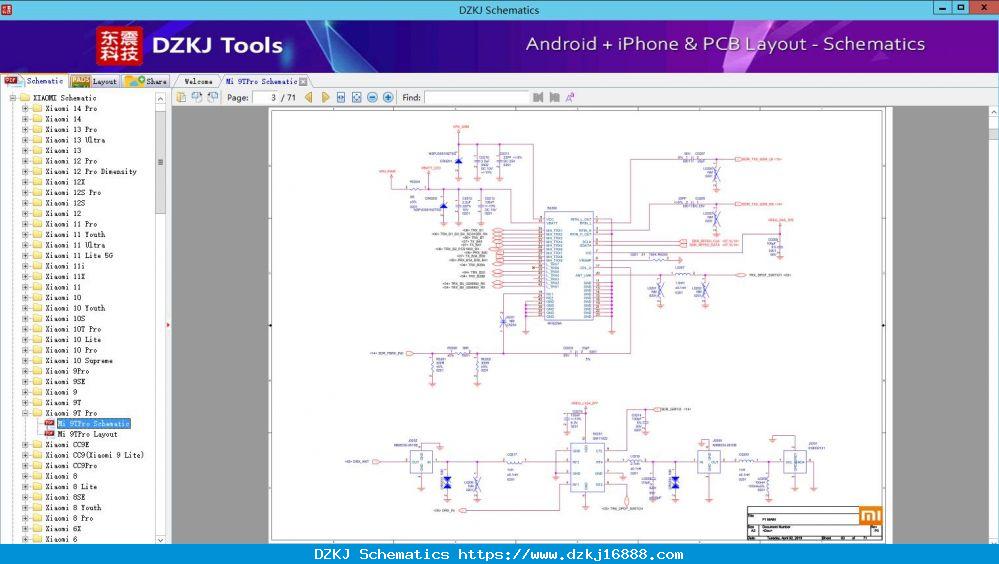This screenshot has height=564, width=999.
Task: Expand the Xiaomi 8 Youth folder
Action: 25,508
